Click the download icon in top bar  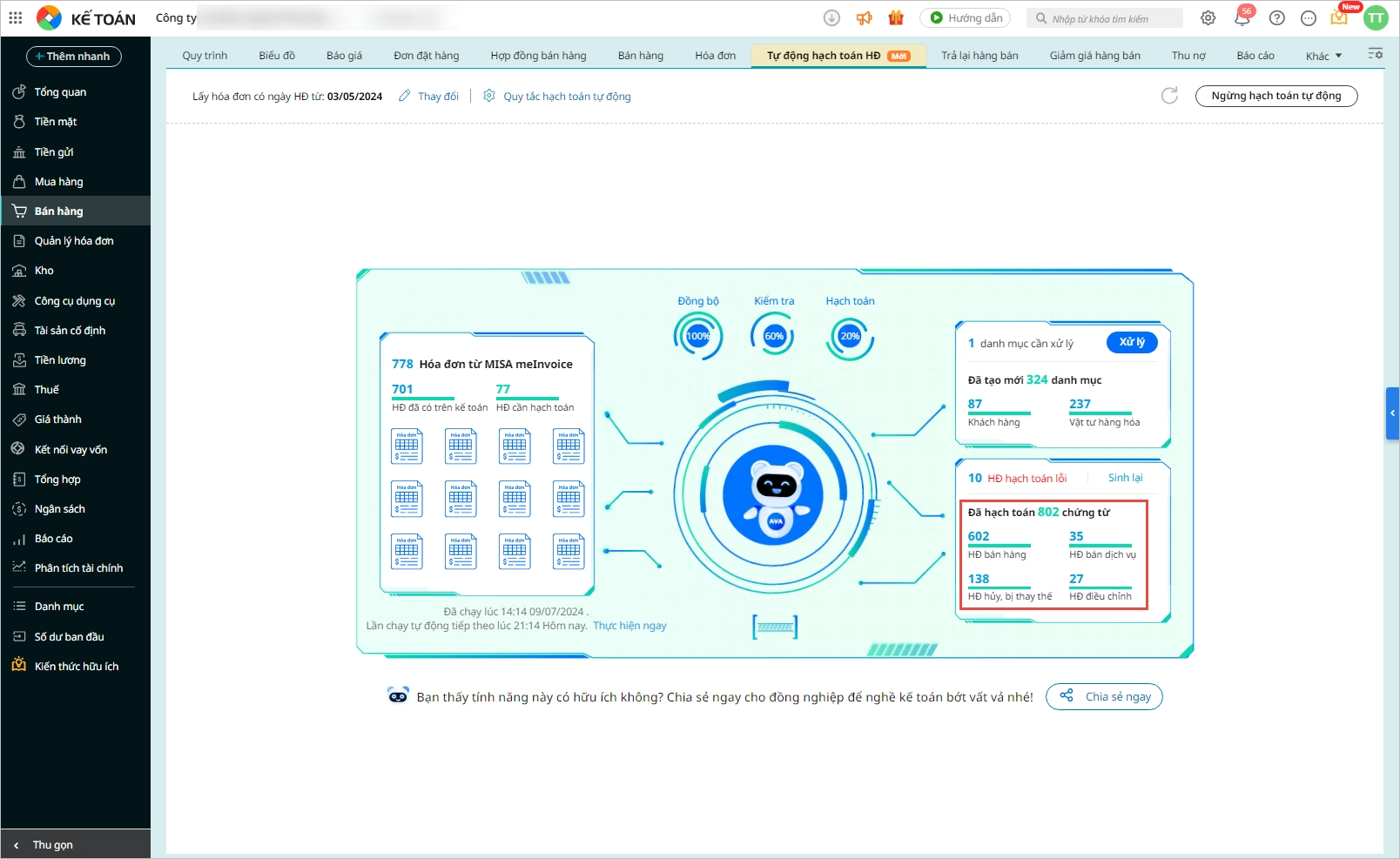[831, 18]
